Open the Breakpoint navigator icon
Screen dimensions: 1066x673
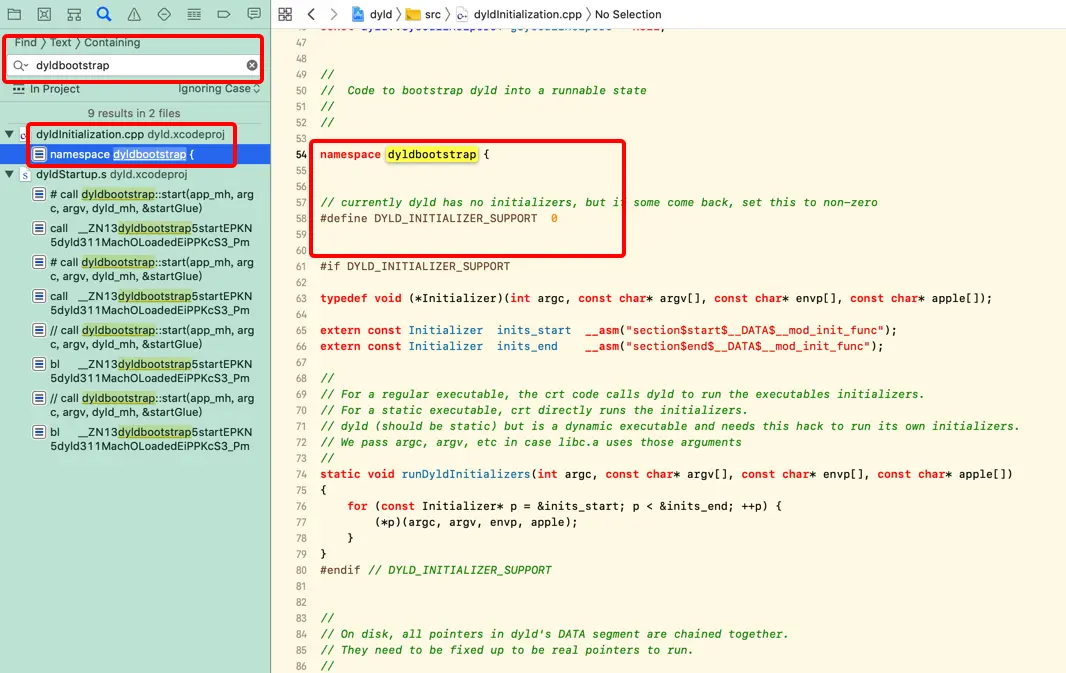click(224, 14)
